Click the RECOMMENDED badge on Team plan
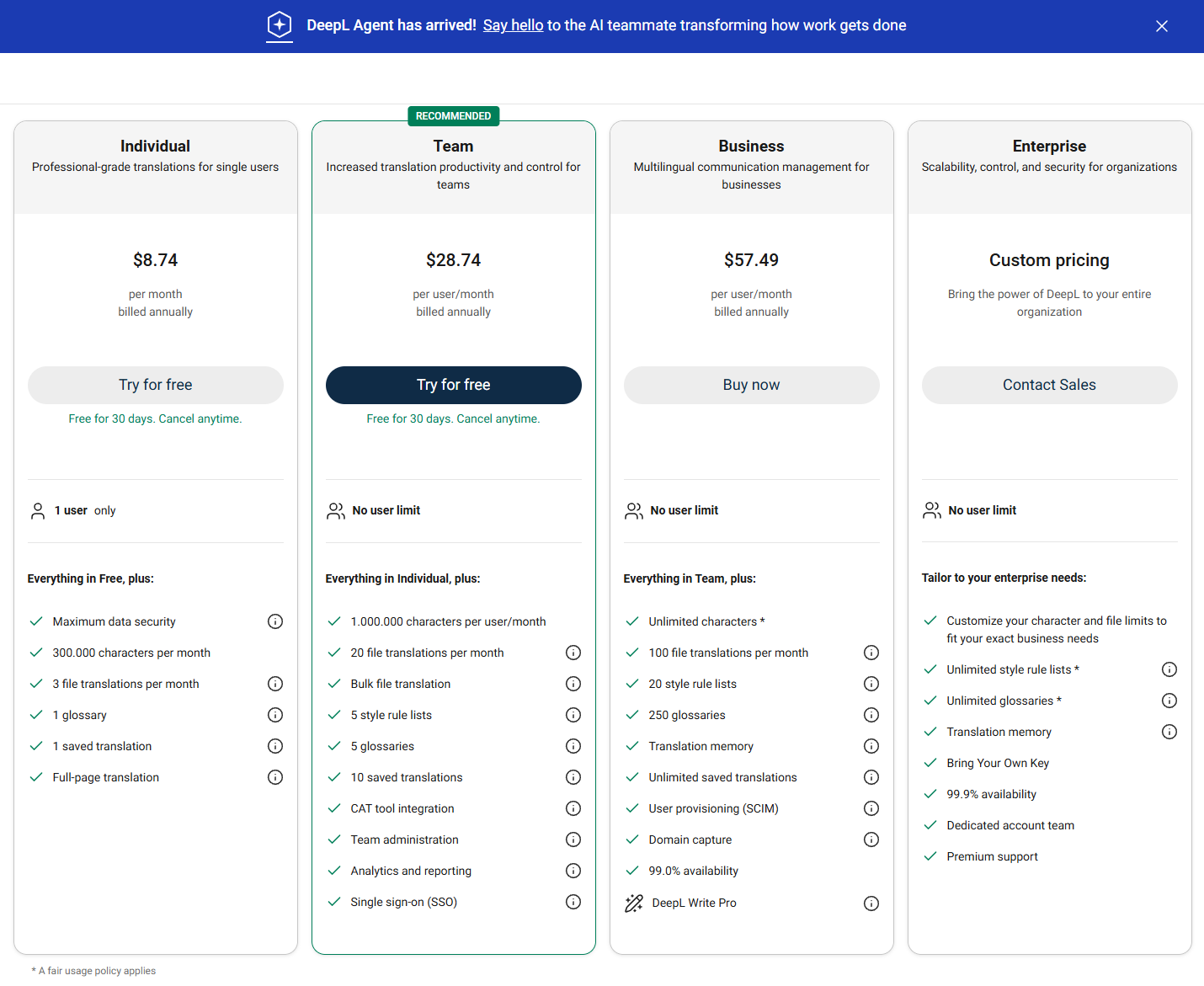Viewport: 1204px width, 986px height. tap(454, 116)
